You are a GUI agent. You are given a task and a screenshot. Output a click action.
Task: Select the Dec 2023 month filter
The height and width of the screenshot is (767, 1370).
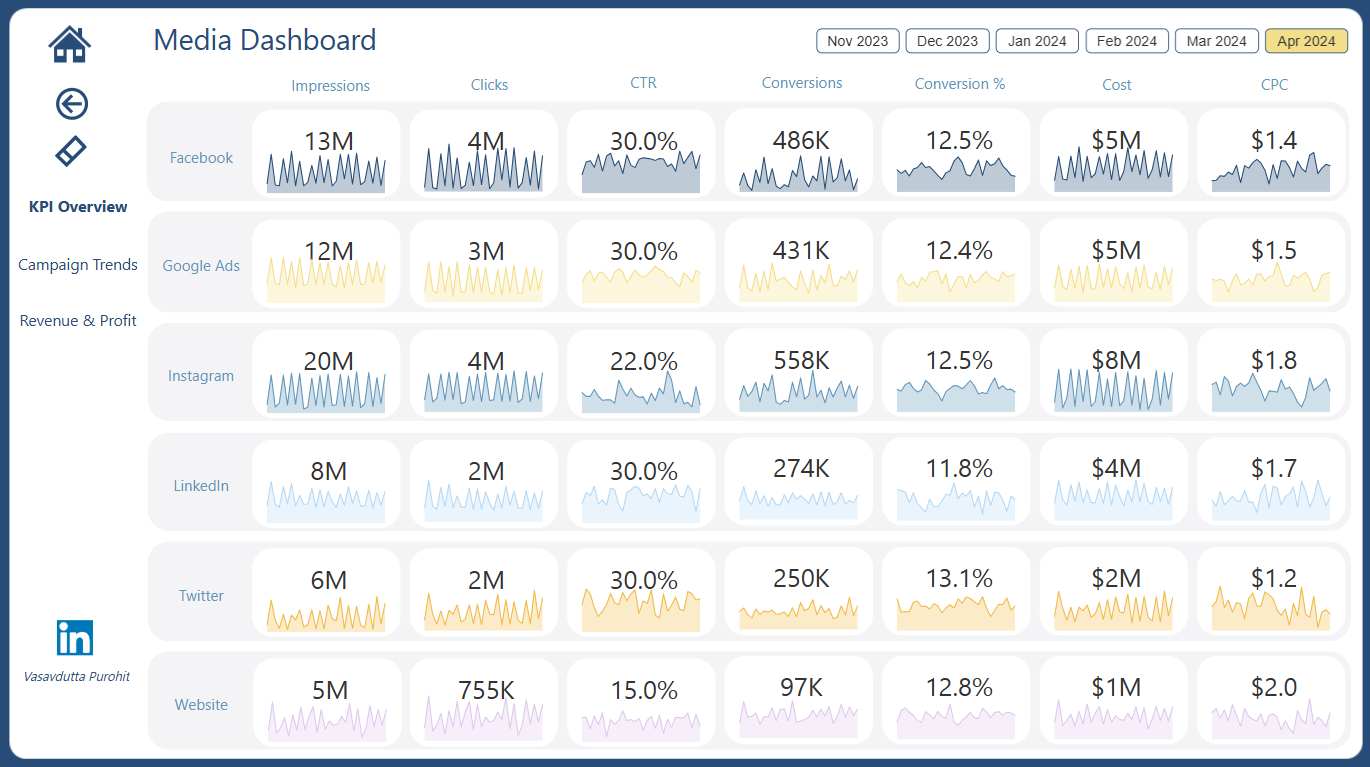947,41
